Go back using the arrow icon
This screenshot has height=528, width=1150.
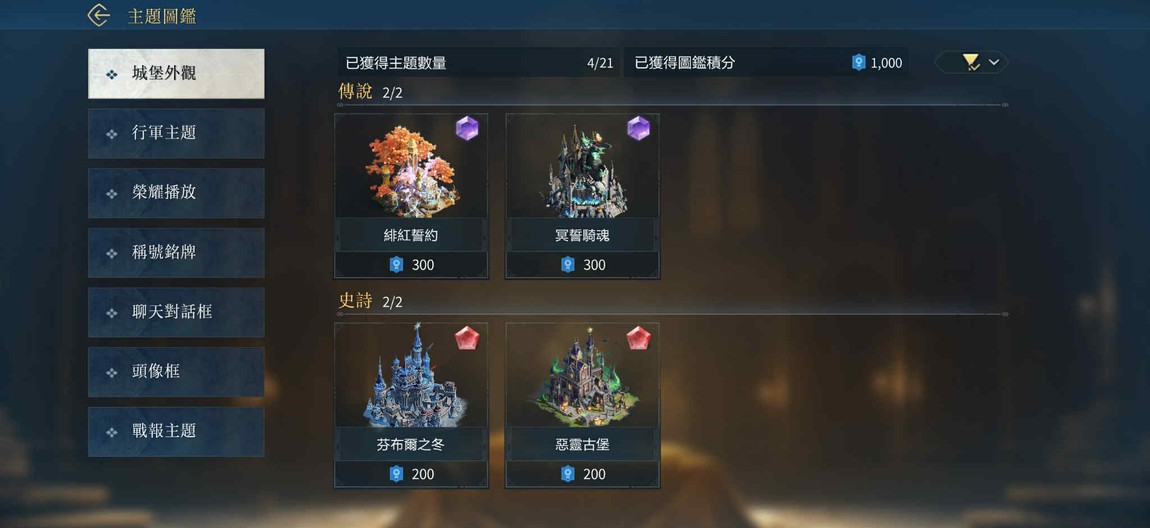pyautogui.click(x=98, y=15)
